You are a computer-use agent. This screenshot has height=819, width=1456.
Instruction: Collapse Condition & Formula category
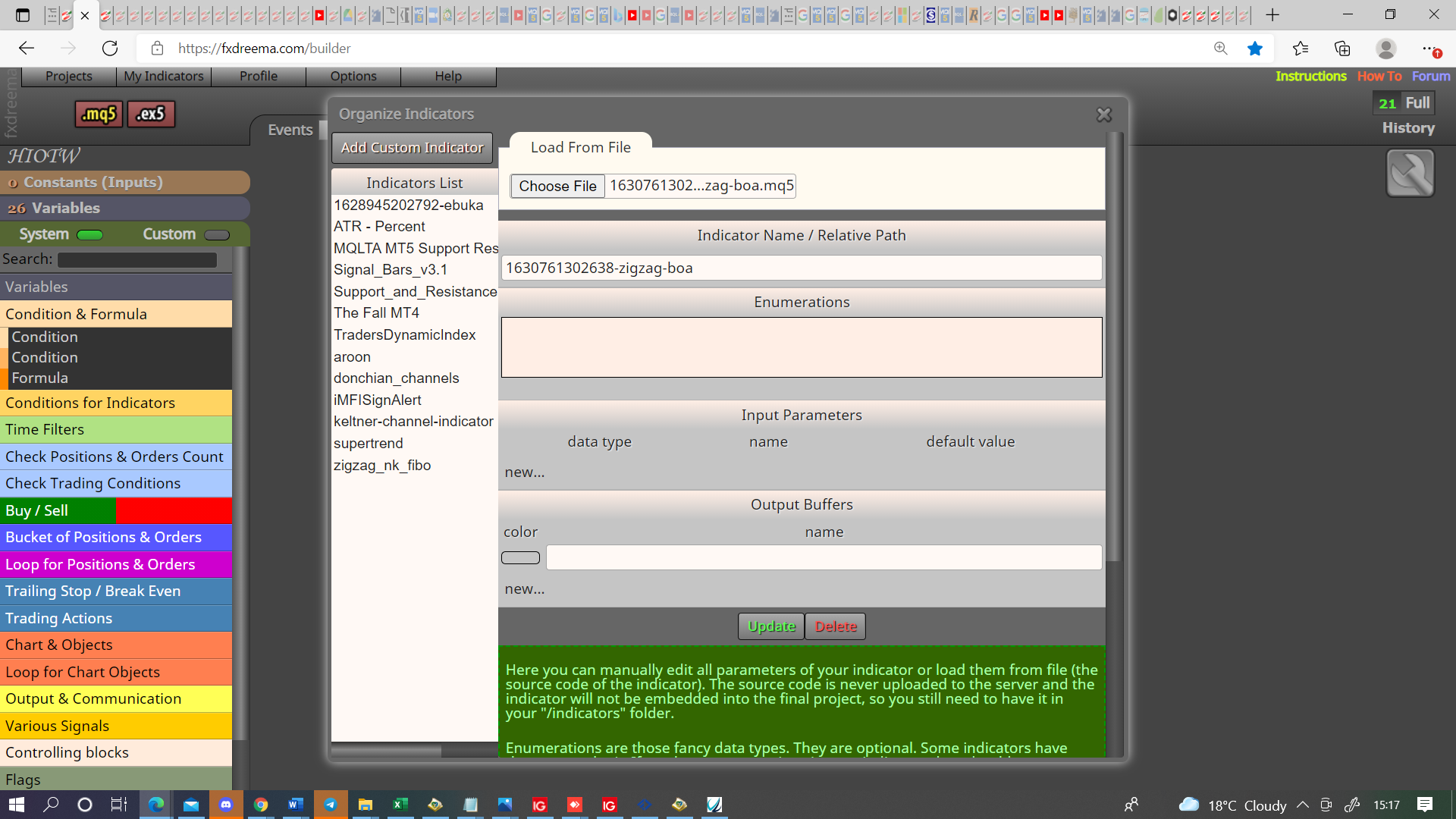[x=116, y=314]
